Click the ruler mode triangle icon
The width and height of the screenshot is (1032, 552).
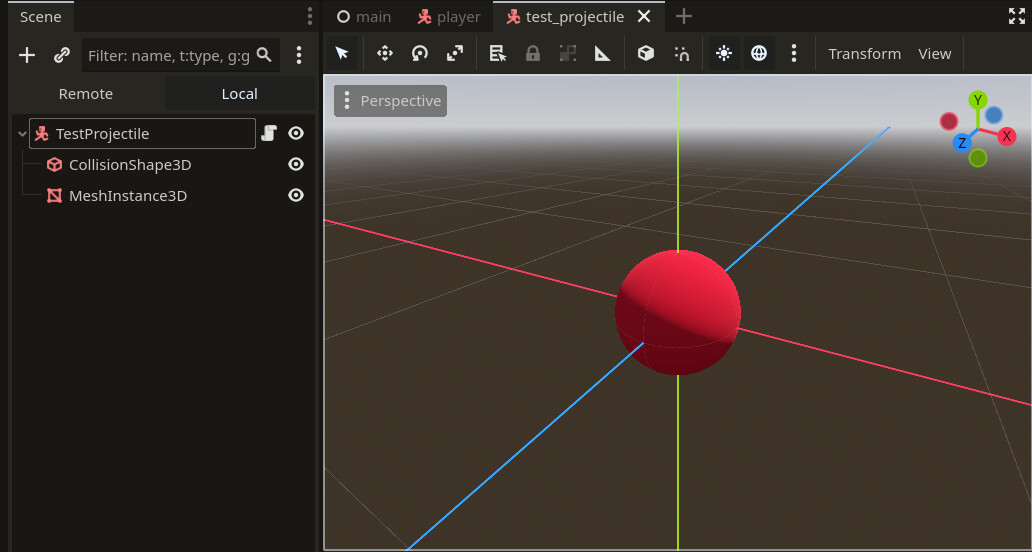pyautogui.click(x=602, y=54)
